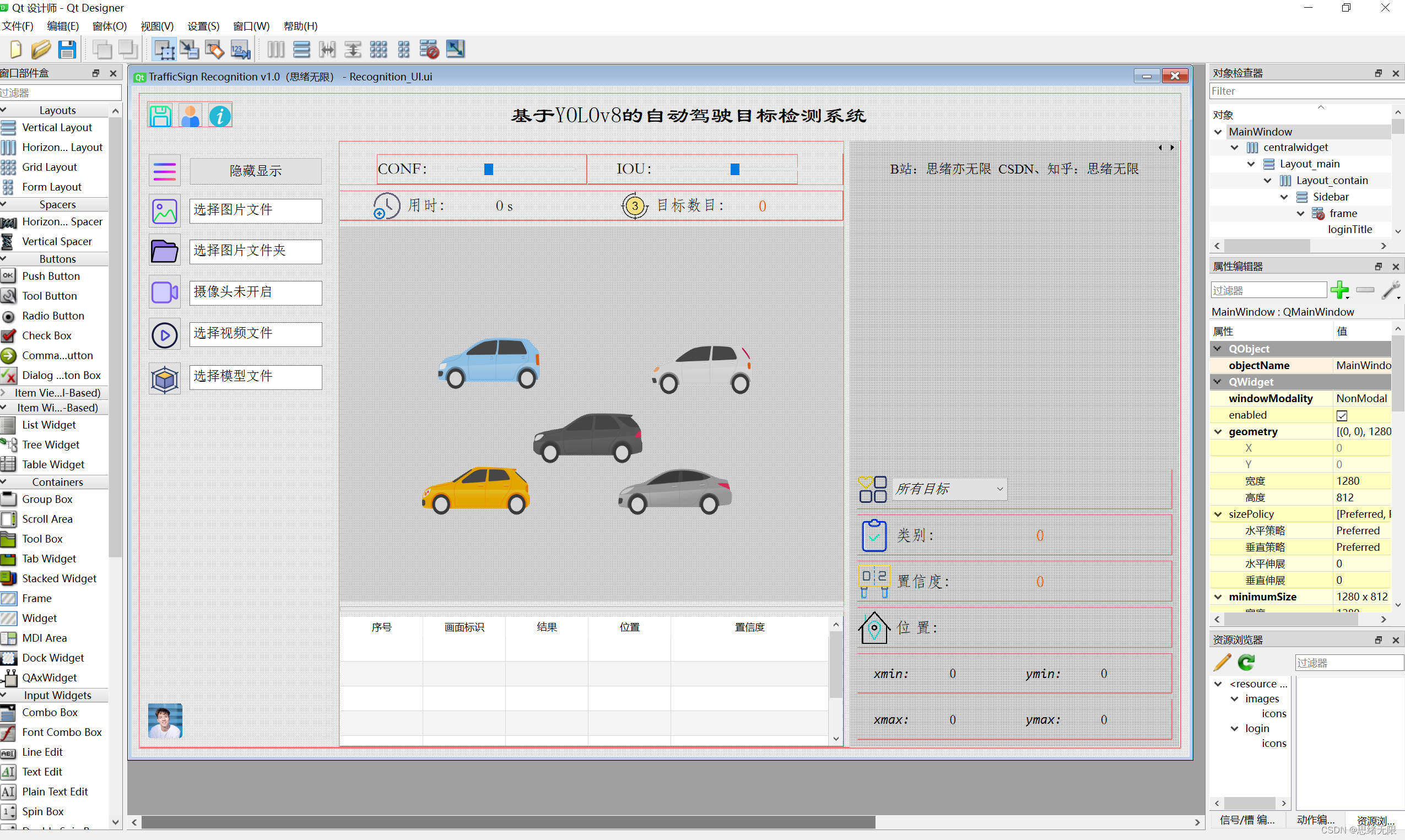The height and width of the screenshot is (840, 1405).
Task: Select the Check Box widget in the widget box
Action: click(x=46, y=335)
